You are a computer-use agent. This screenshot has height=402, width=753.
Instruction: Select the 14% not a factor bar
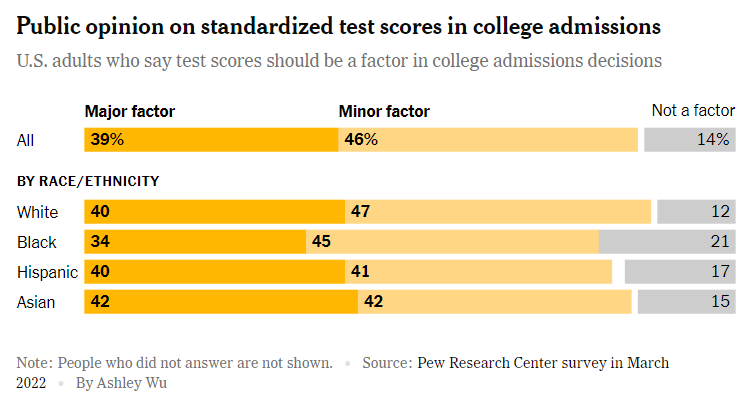coord(690,140)
